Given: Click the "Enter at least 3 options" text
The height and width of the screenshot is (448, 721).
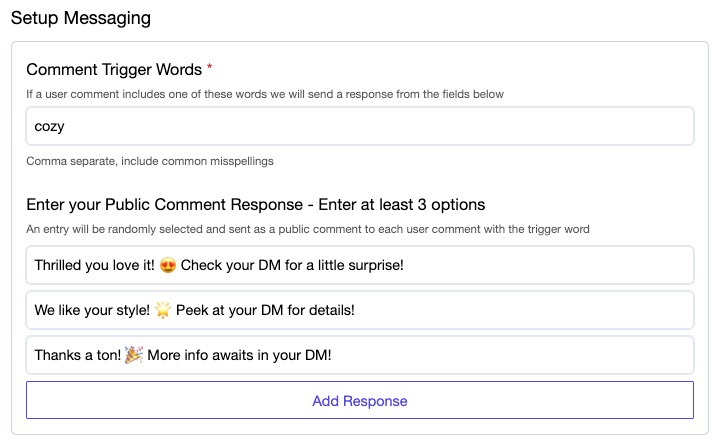Looking at the screenshot, I should point(400,204).
